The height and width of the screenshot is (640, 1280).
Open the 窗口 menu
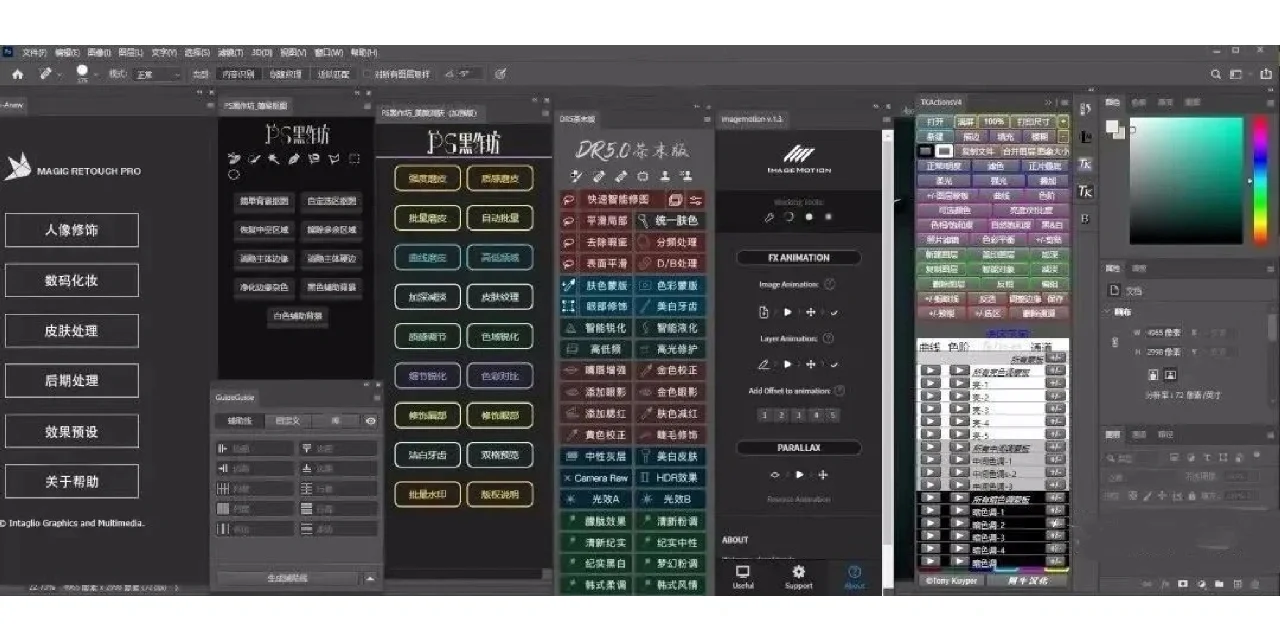326,52
